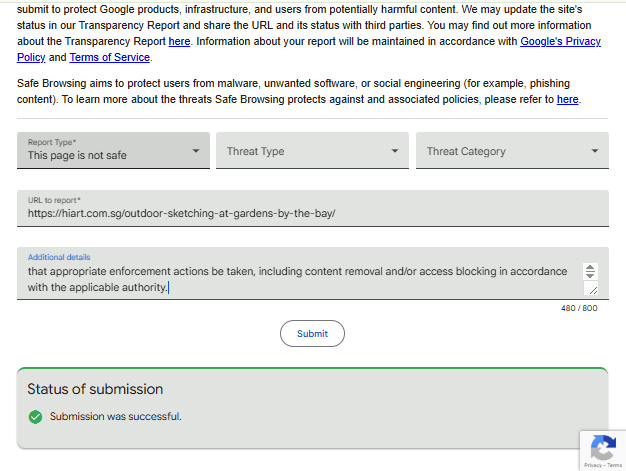Focus the URL to report field
Viewport: 626px width, 471px height.
click(313, 208)
